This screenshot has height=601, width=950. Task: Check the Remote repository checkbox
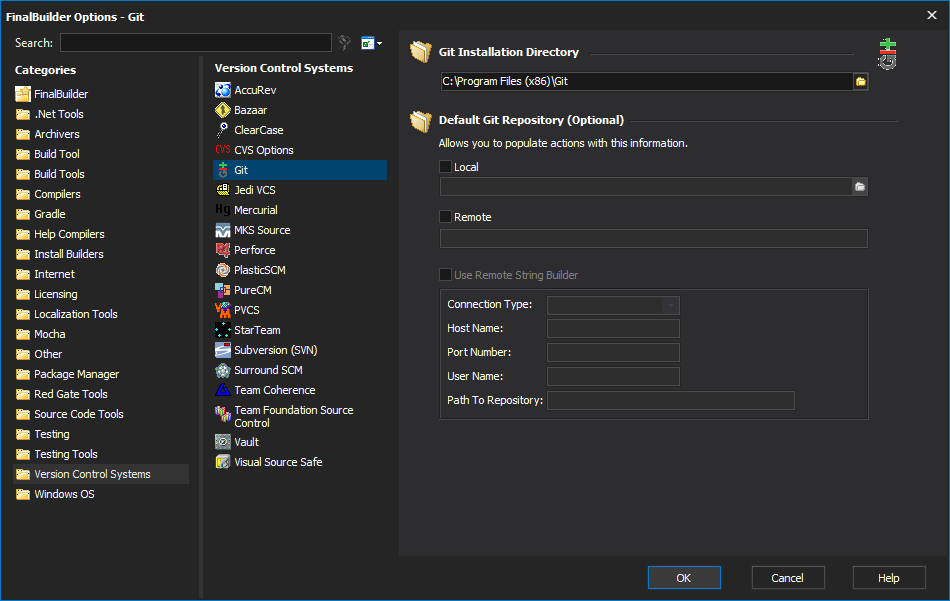pyautogui.click(x=445, y=217)
